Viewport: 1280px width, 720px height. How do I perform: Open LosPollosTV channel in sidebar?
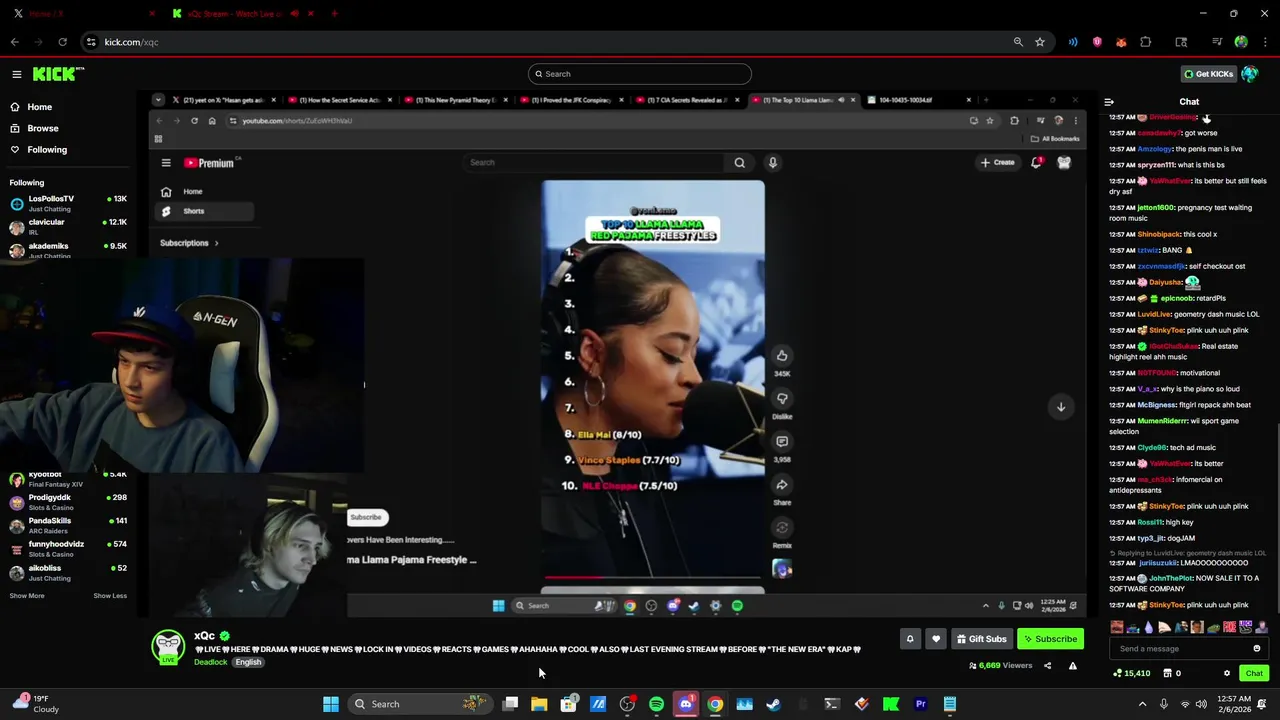68,204
